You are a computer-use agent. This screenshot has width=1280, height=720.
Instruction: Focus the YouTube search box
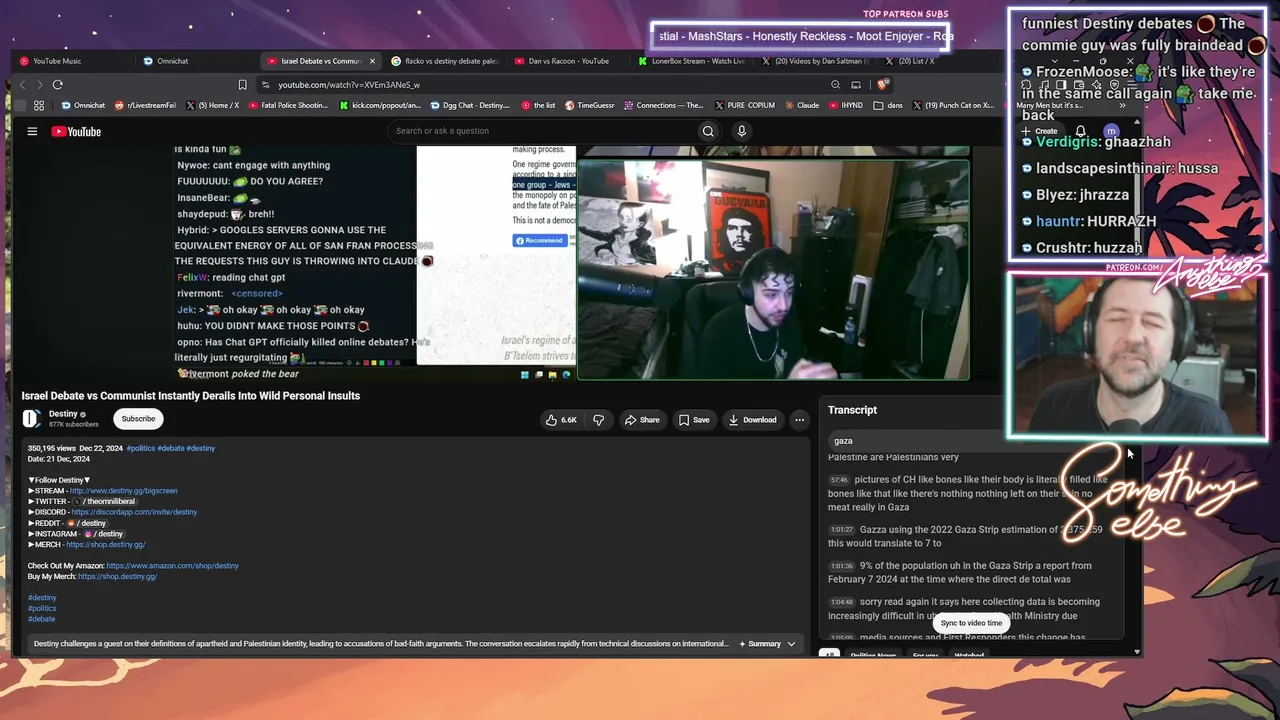(x=542, y=131)
